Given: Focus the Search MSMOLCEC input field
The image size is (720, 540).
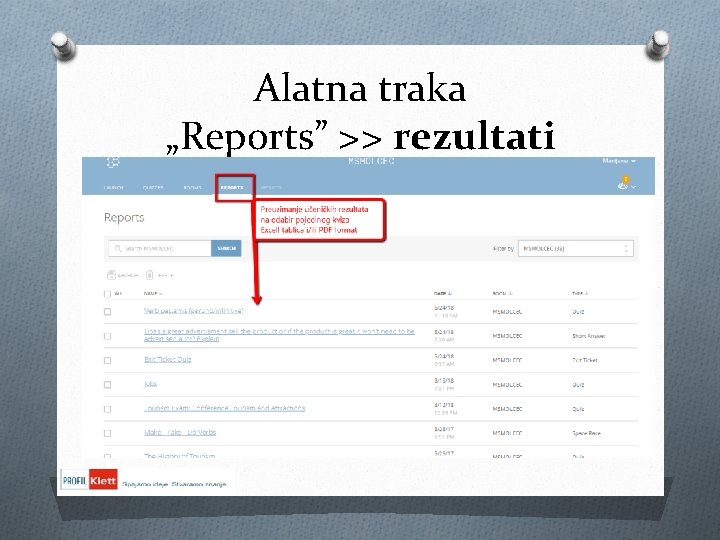Looking at the screenshot, I should point(160,248).
